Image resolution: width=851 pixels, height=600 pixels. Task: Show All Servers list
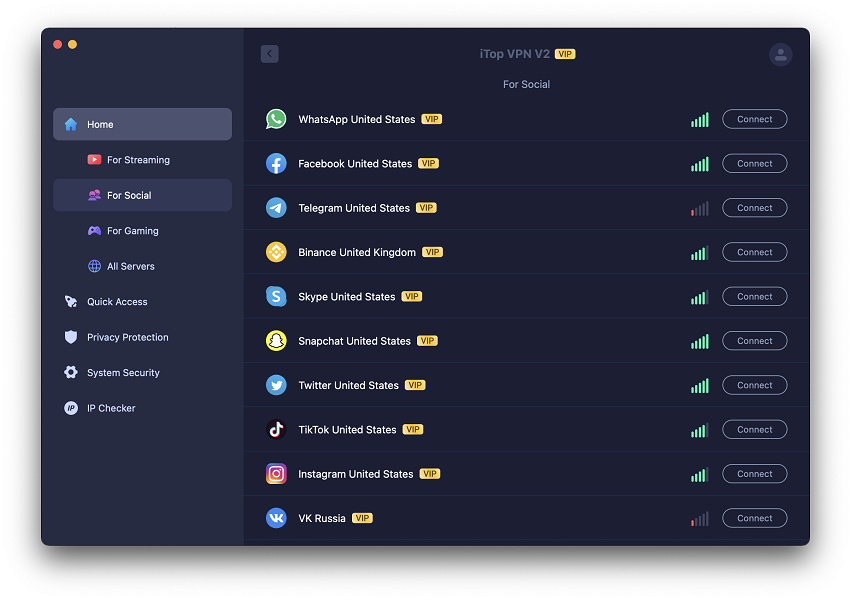(x=142, y=266)
